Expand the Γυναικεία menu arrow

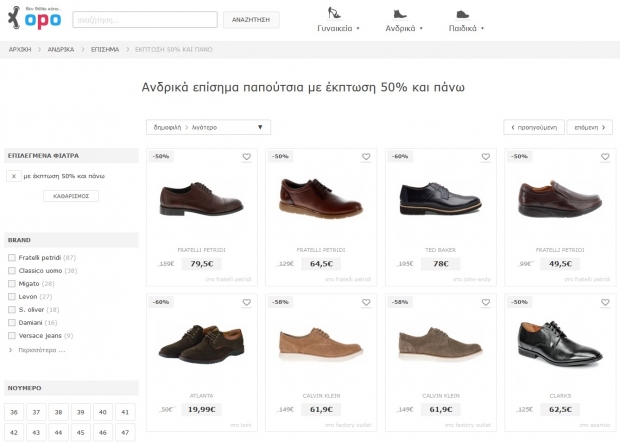click(358, 28)
